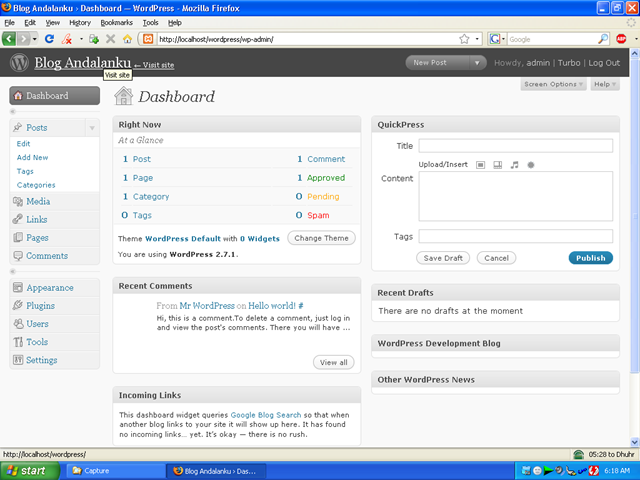Viewport: 640px width, 480px height.
Task: Click the WordPress logo icon in header
Action: coord(19,62)
